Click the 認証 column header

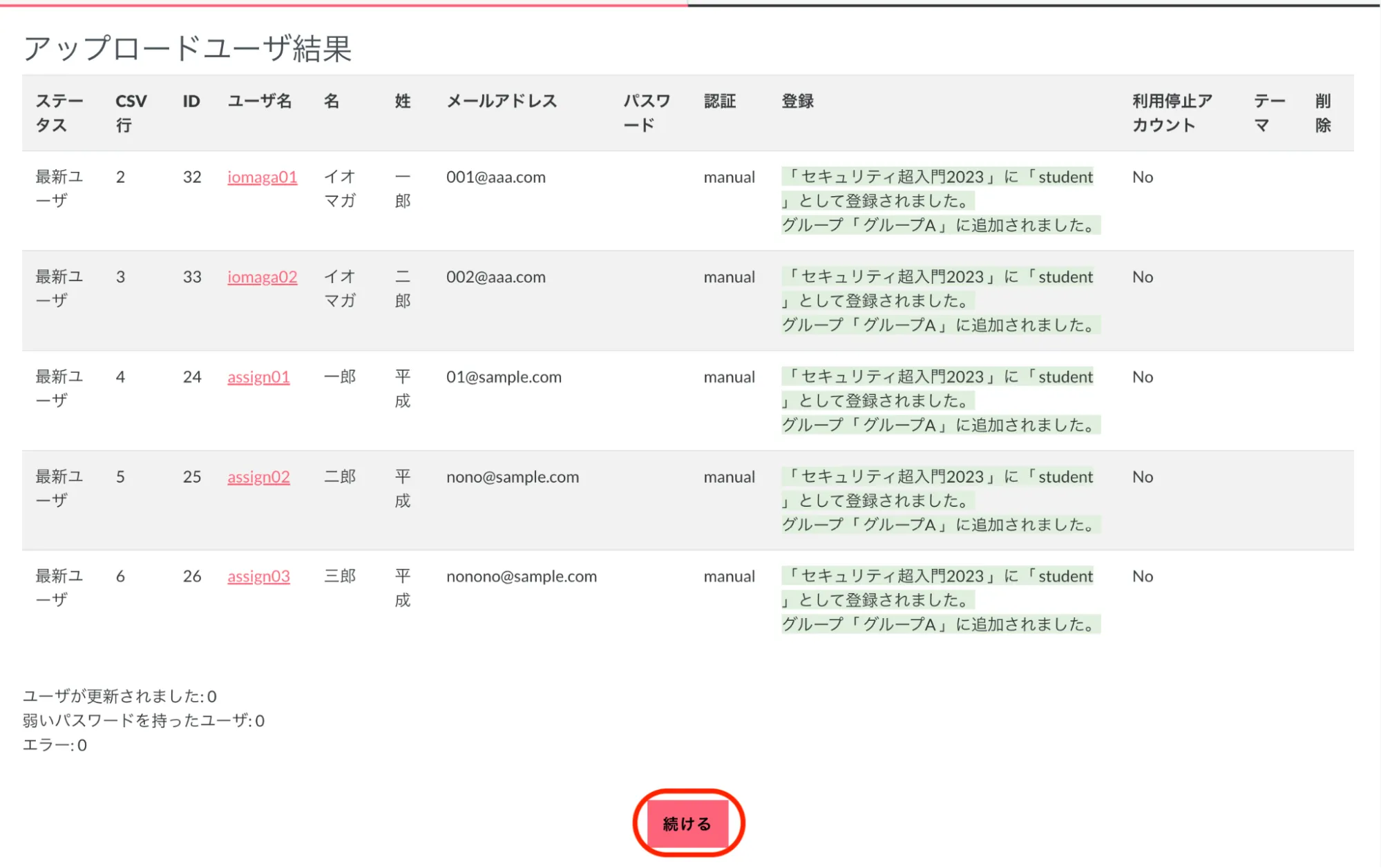[x=719, y=102]
